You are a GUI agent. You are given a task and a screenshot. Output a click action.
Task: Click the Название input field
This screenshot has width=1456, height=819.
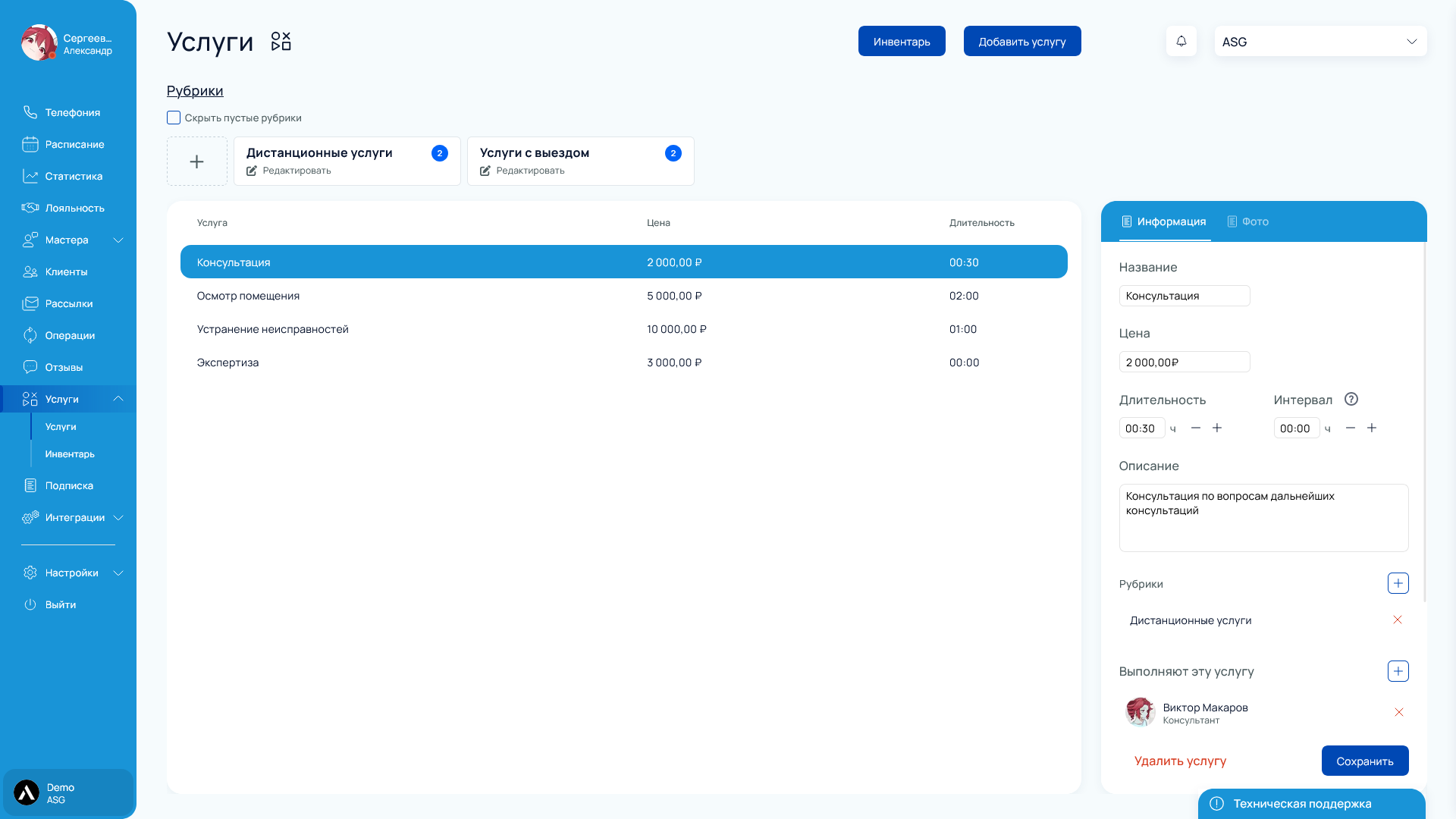pos(1184,296)
